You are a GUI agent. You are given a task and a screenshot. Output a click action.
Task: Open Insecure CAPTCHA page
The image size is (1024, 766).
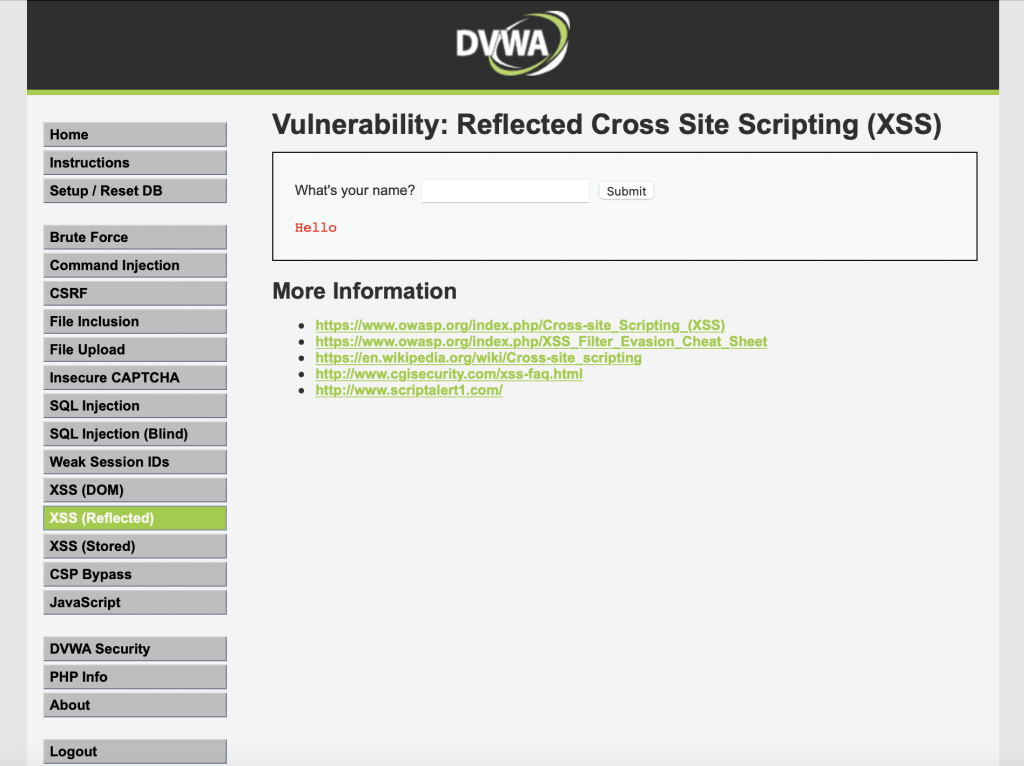[135, 377]
